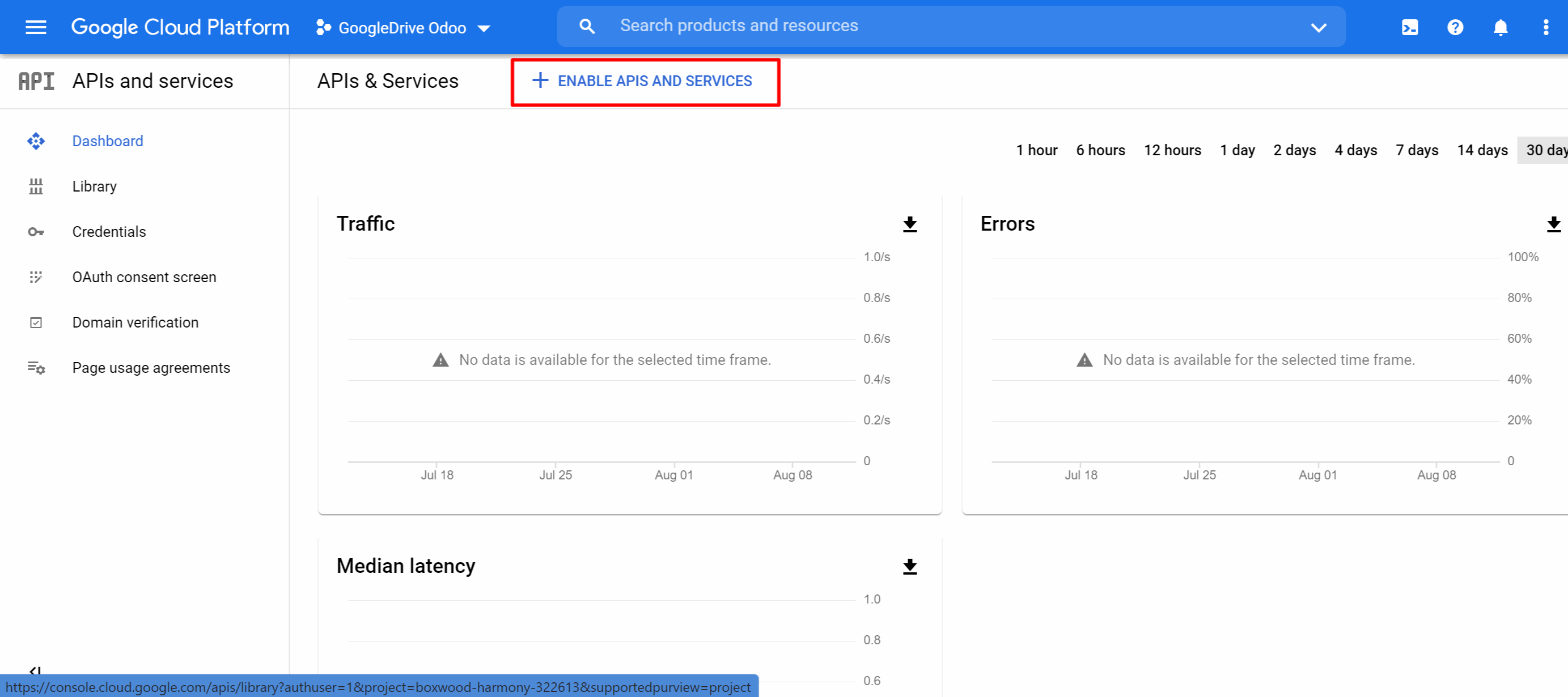Open Credentials in the sidebar

(x=109, y=232)
